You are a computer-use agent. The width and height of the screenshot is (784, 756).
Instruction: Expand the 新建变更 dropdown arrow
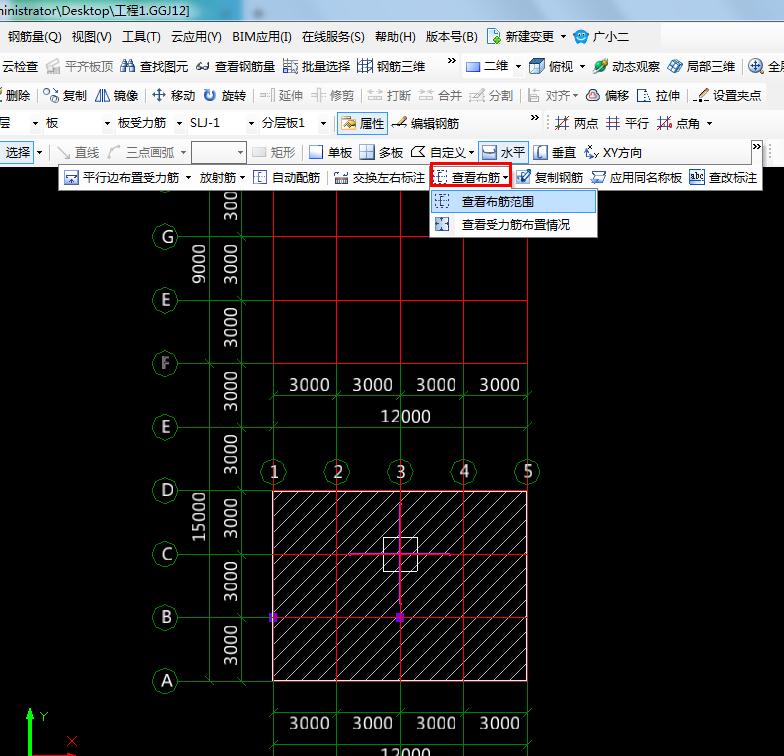click(x=564, y=36)
